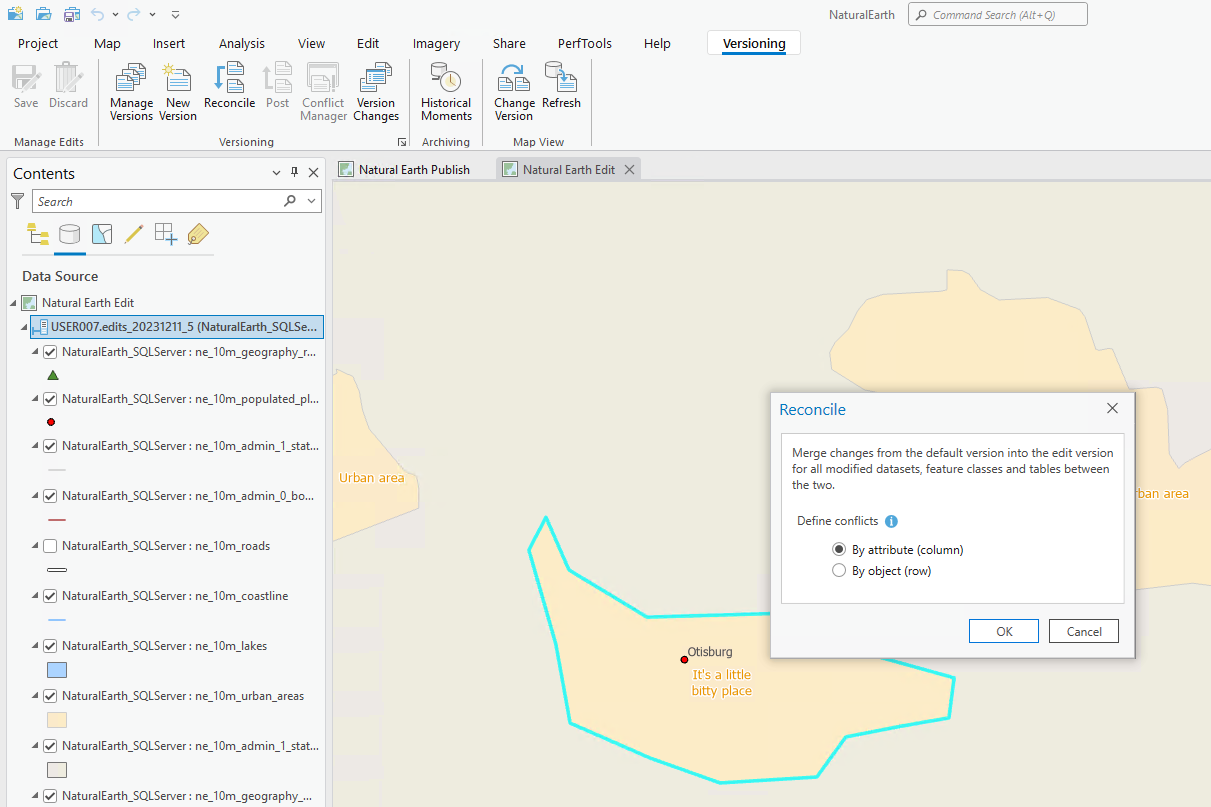Uncheck the ne_10m_lakes layer
Viewport: 1211px width, 807px height.
(50, 646)
